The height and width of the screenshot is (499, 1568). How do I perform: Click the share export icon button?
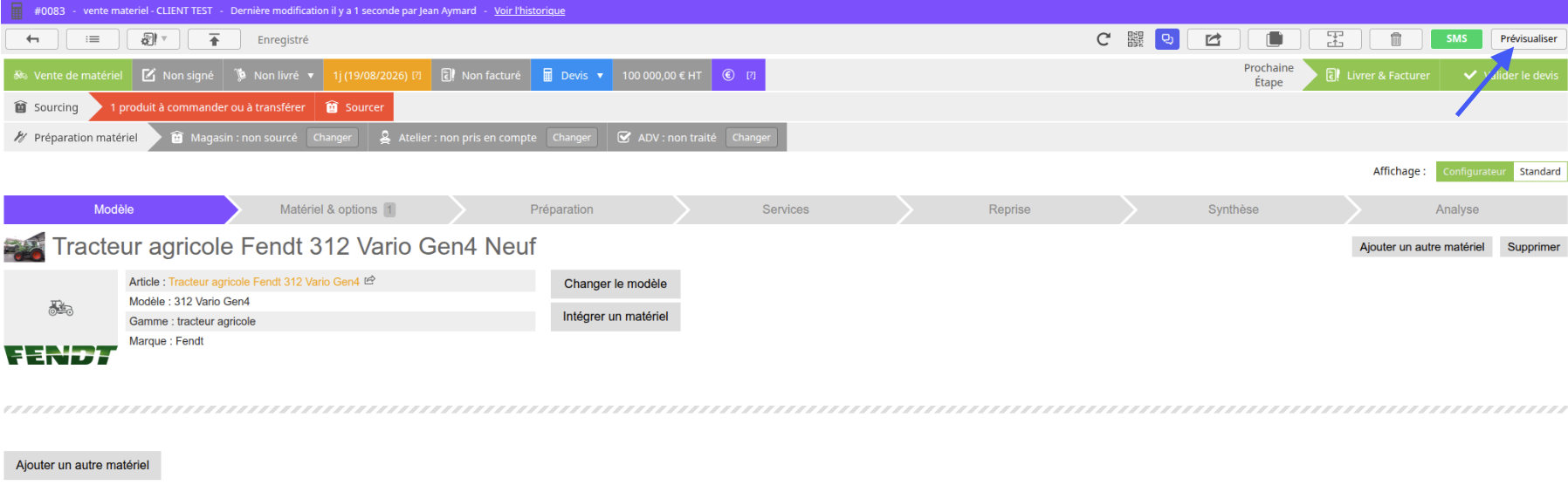pyautogui.click(x=1214, y=39)
